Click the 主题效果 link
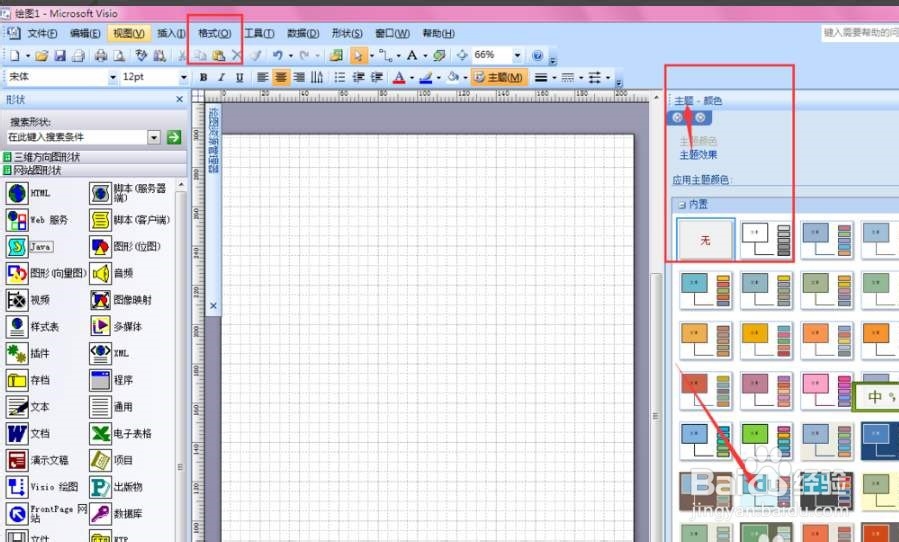 click(x=698, y=155)
